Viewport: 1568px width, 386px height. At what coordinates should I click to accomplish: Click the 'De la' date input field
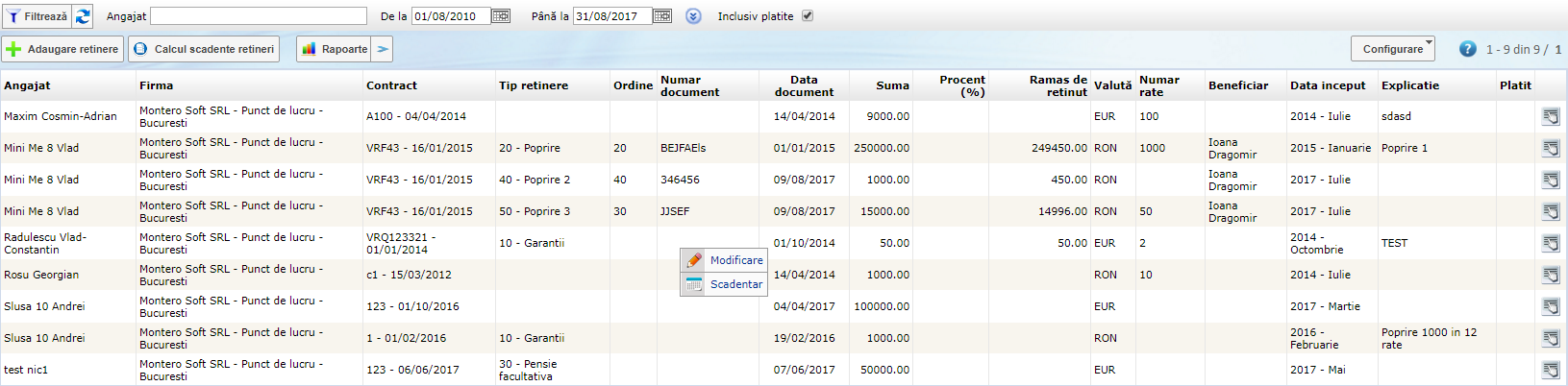[x=450, y=16]
